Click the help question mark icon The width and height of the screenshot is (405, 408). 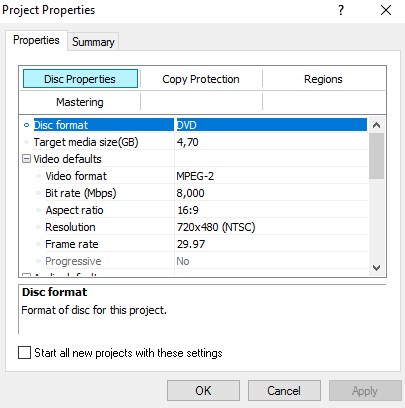pos(341,10)
